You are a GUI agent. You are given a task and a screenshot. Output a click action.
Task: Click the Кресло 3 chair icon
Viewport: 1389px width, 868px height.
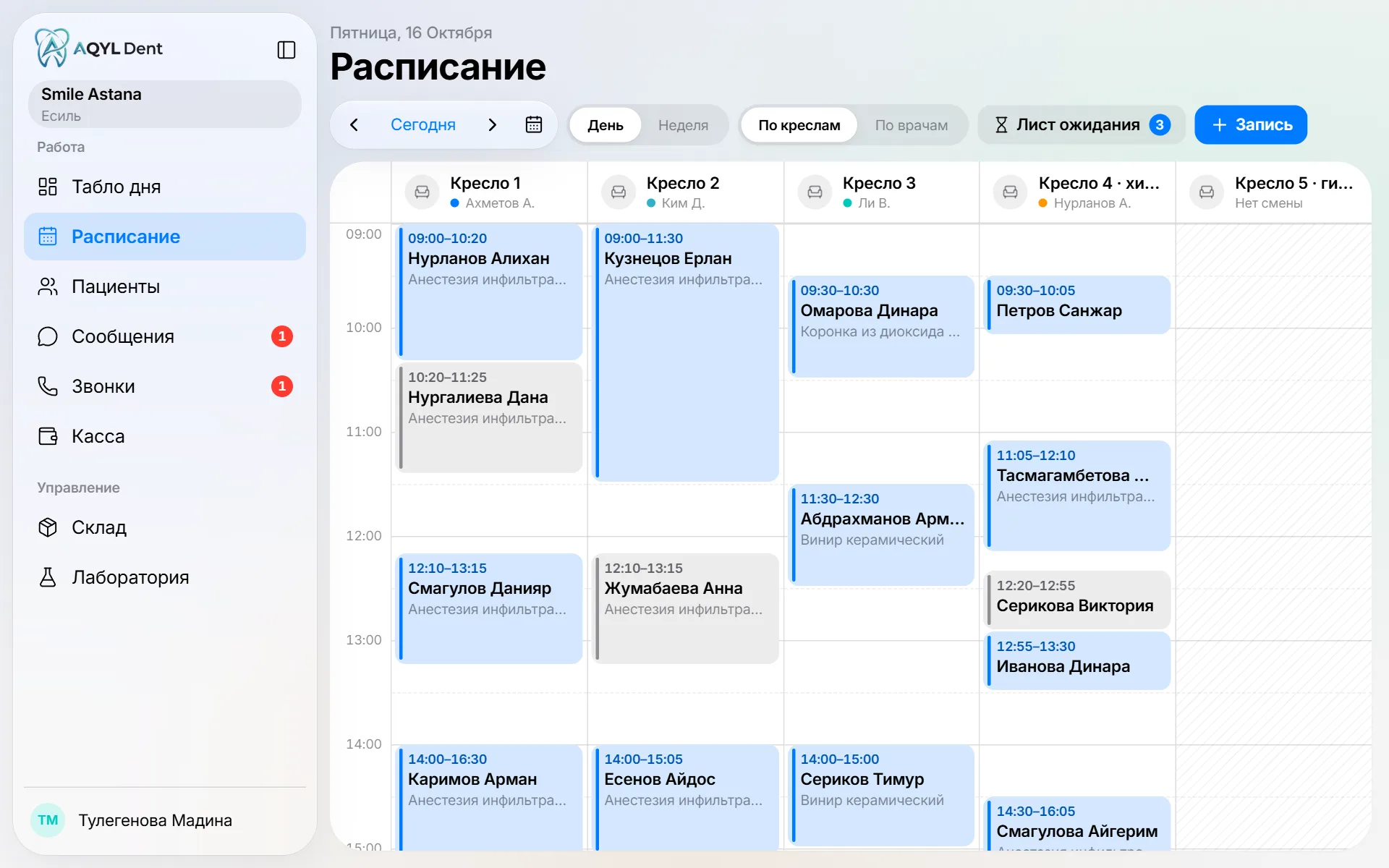pos(815,192)
